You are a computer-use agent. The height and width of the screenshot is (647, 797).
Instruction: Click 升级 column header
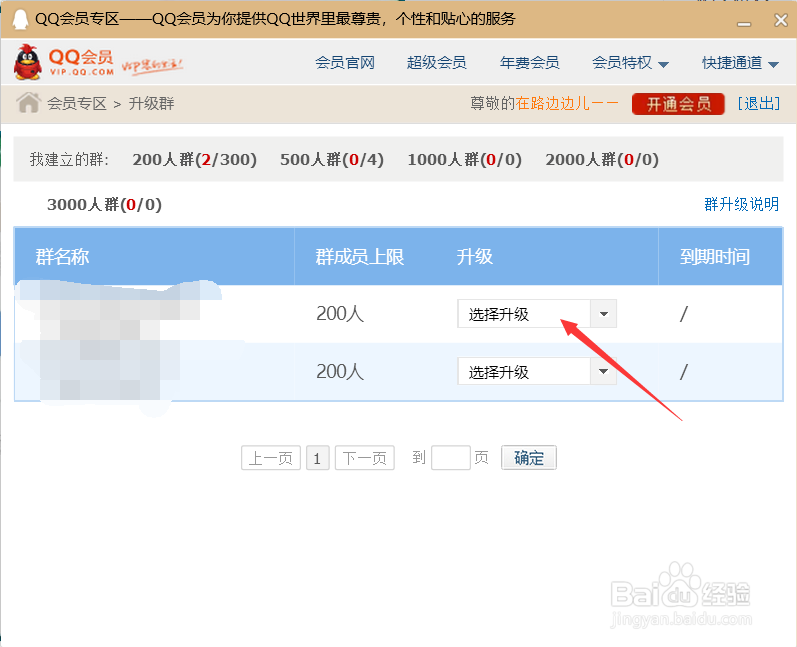click(475, 257)
